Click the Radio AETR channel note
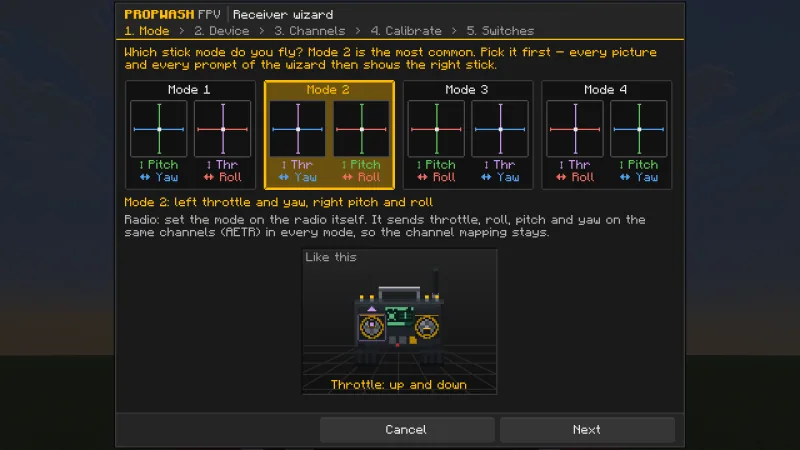The width and height of the screenshot is (800, 450). point(385,226)
